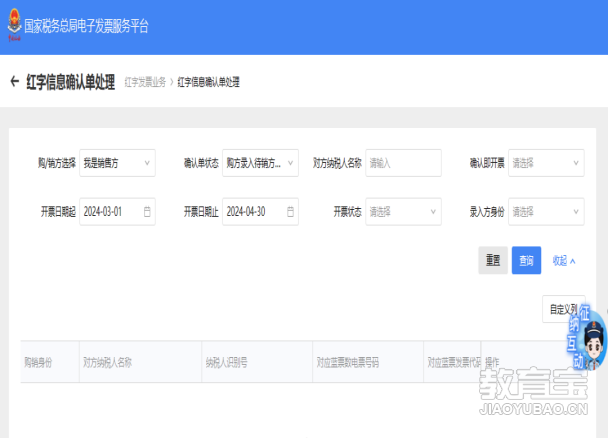Click the 纳税人识别号 column header
Image resolution: width=609 pixels, height=438 pixels.
(257, 362)
